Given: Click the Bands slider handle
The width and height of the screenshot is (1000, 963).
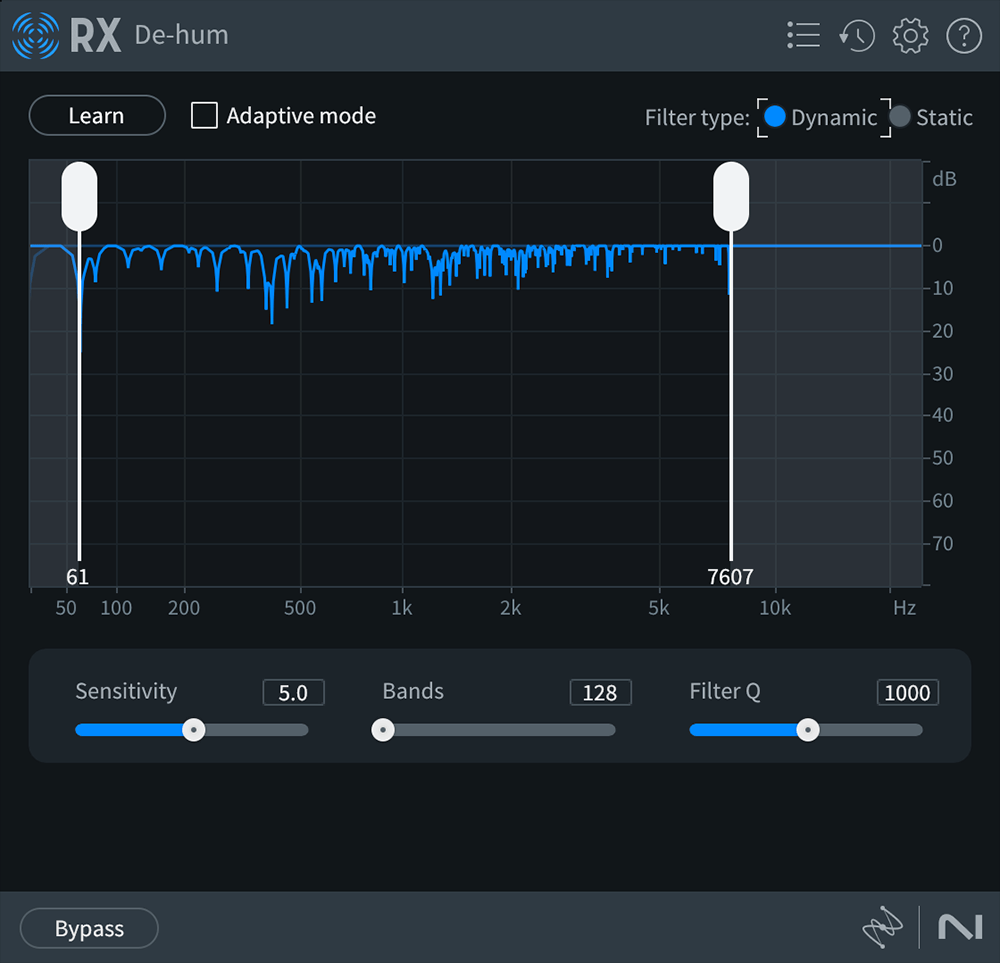Looking at the screenshot, I should (382, 730).
